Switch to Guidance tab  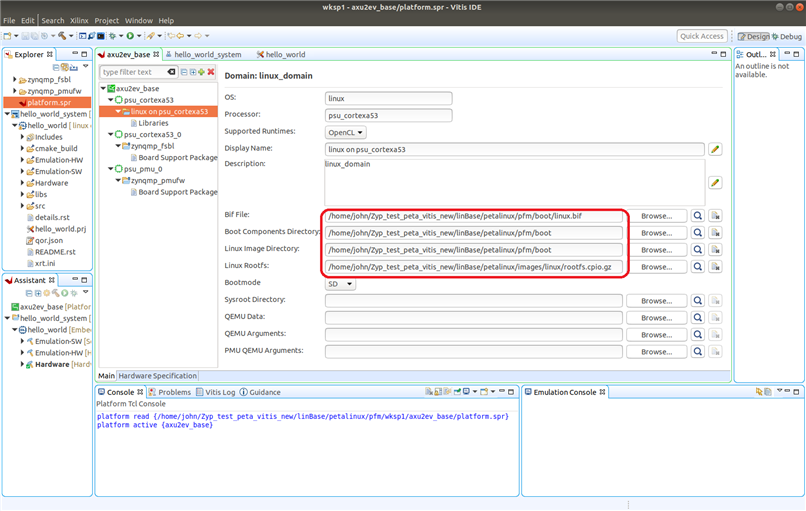(260, 392)
